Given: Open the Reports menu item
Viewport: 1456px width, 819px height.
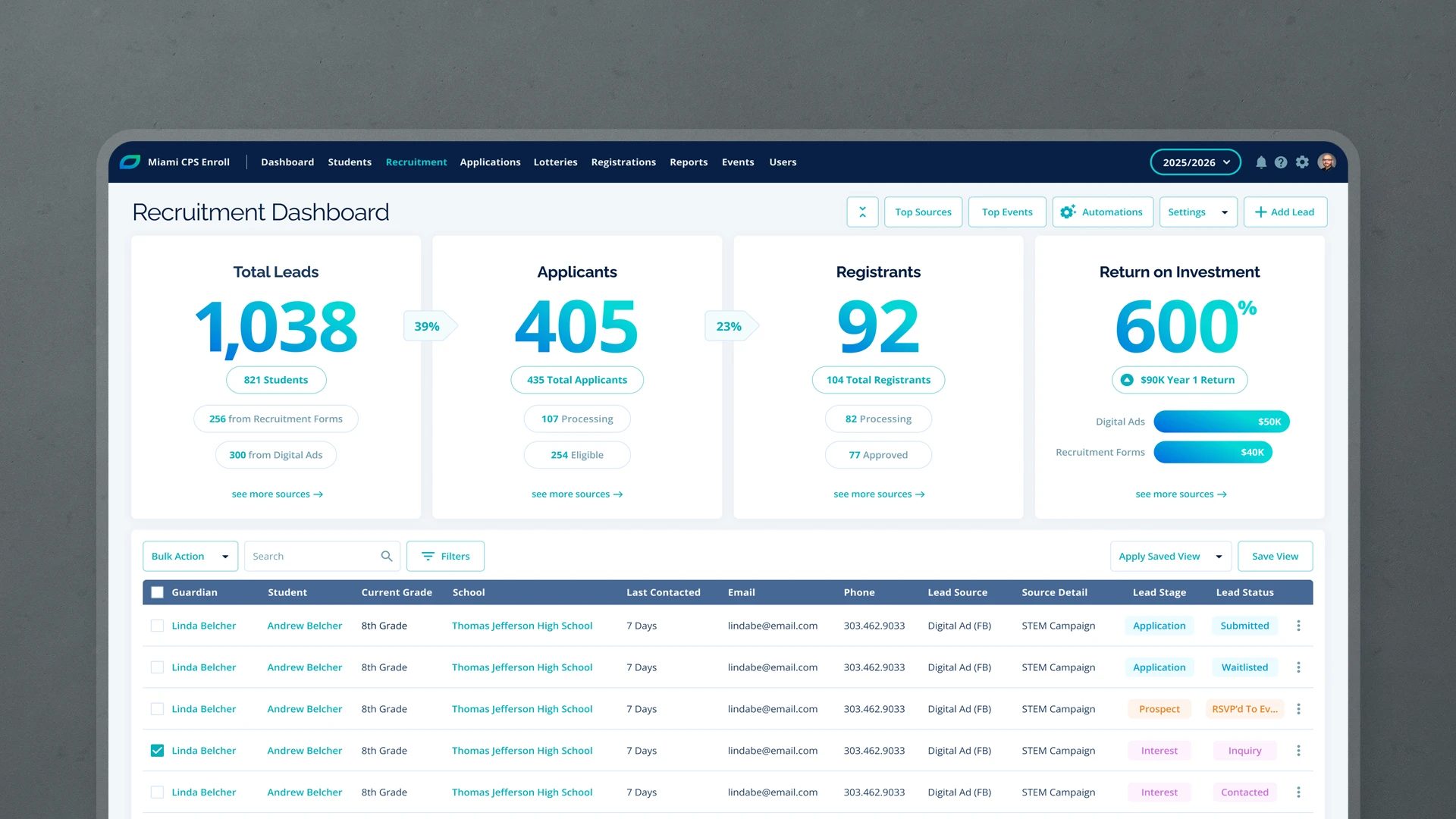Looking at the screenshot, I should [x=689, y=162].
